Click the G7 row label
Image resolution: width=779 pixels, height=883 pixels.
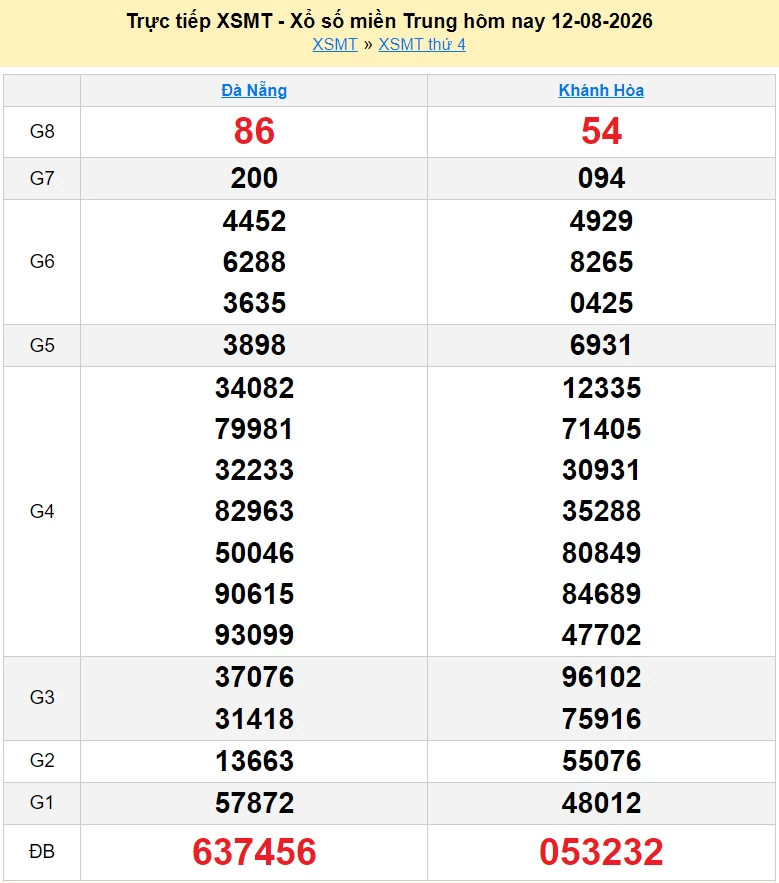42,179
